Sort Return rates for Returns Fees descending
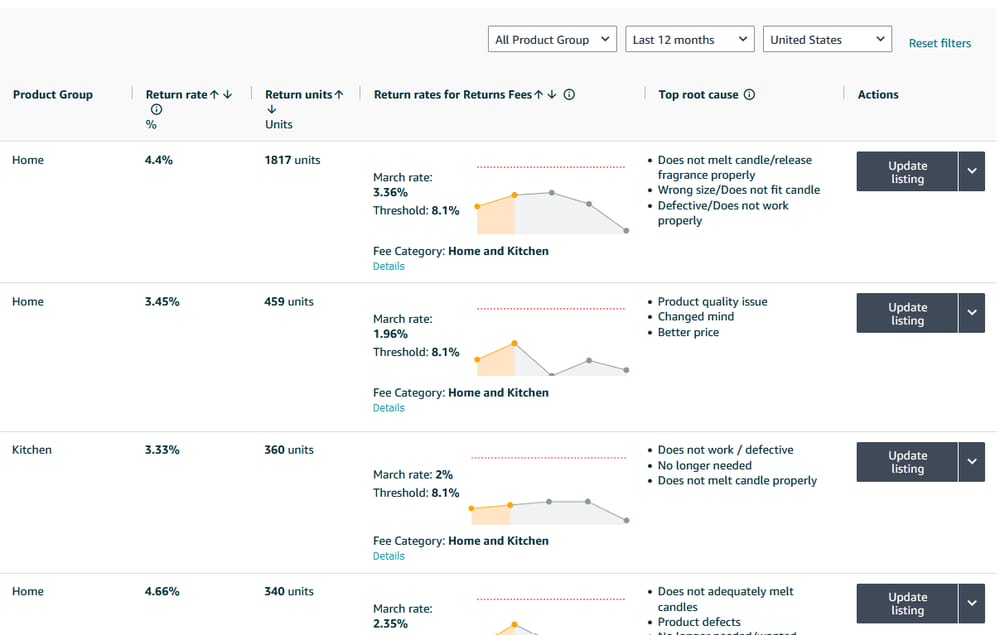The width and height of the screenshot is (1000, 635). [552, 94]
